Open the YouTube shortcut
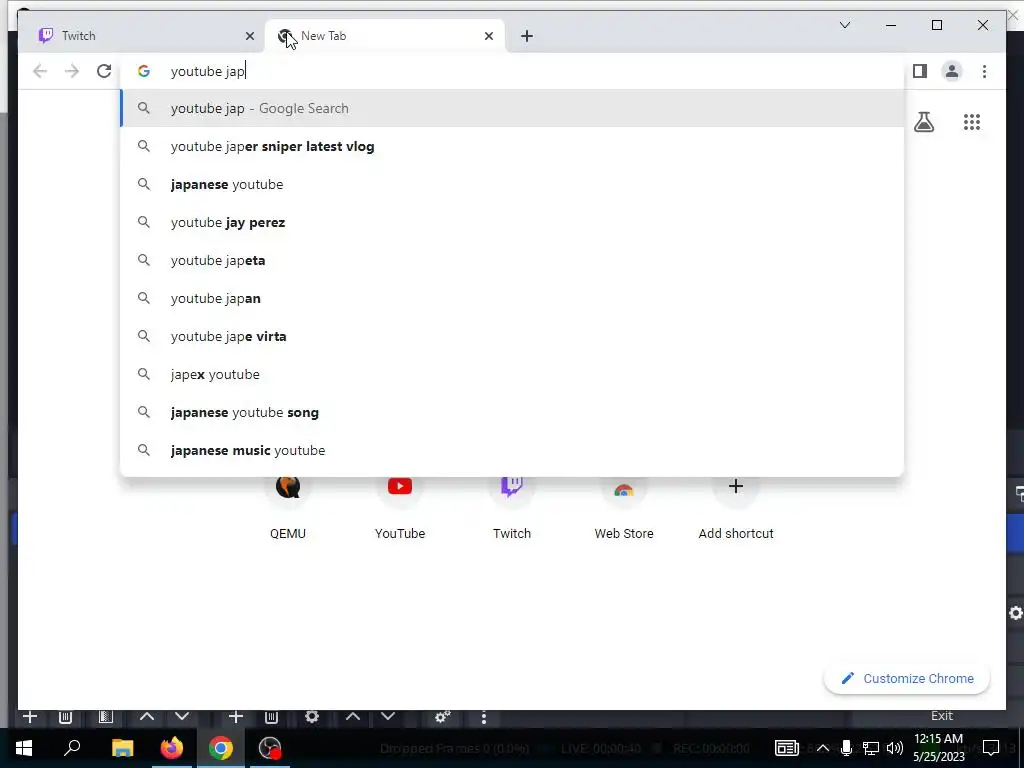This screenshot has height=768, width=1024. (x=400, y=509)
